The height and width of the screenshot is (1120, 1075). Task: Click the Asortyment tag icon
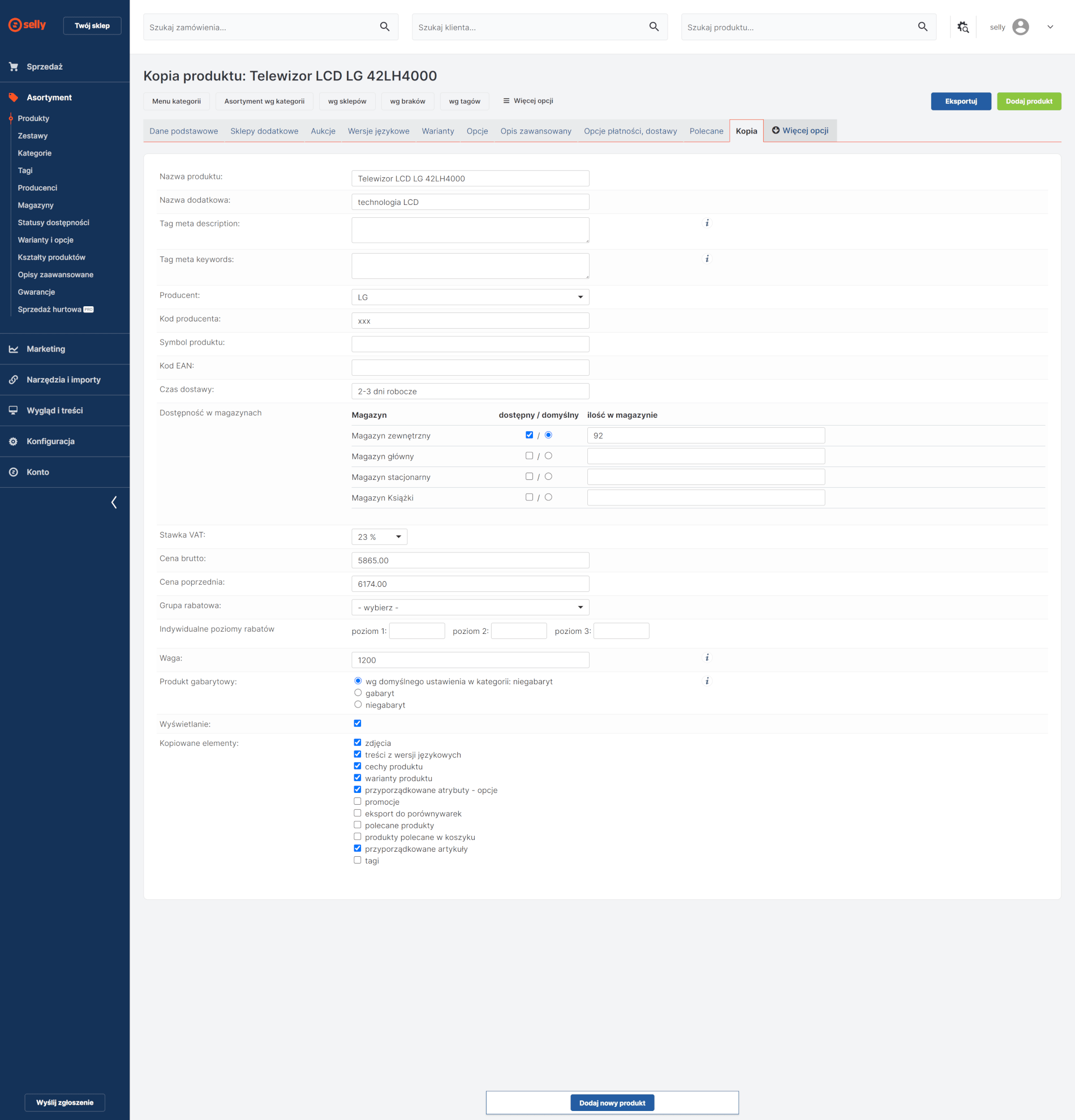14,98
